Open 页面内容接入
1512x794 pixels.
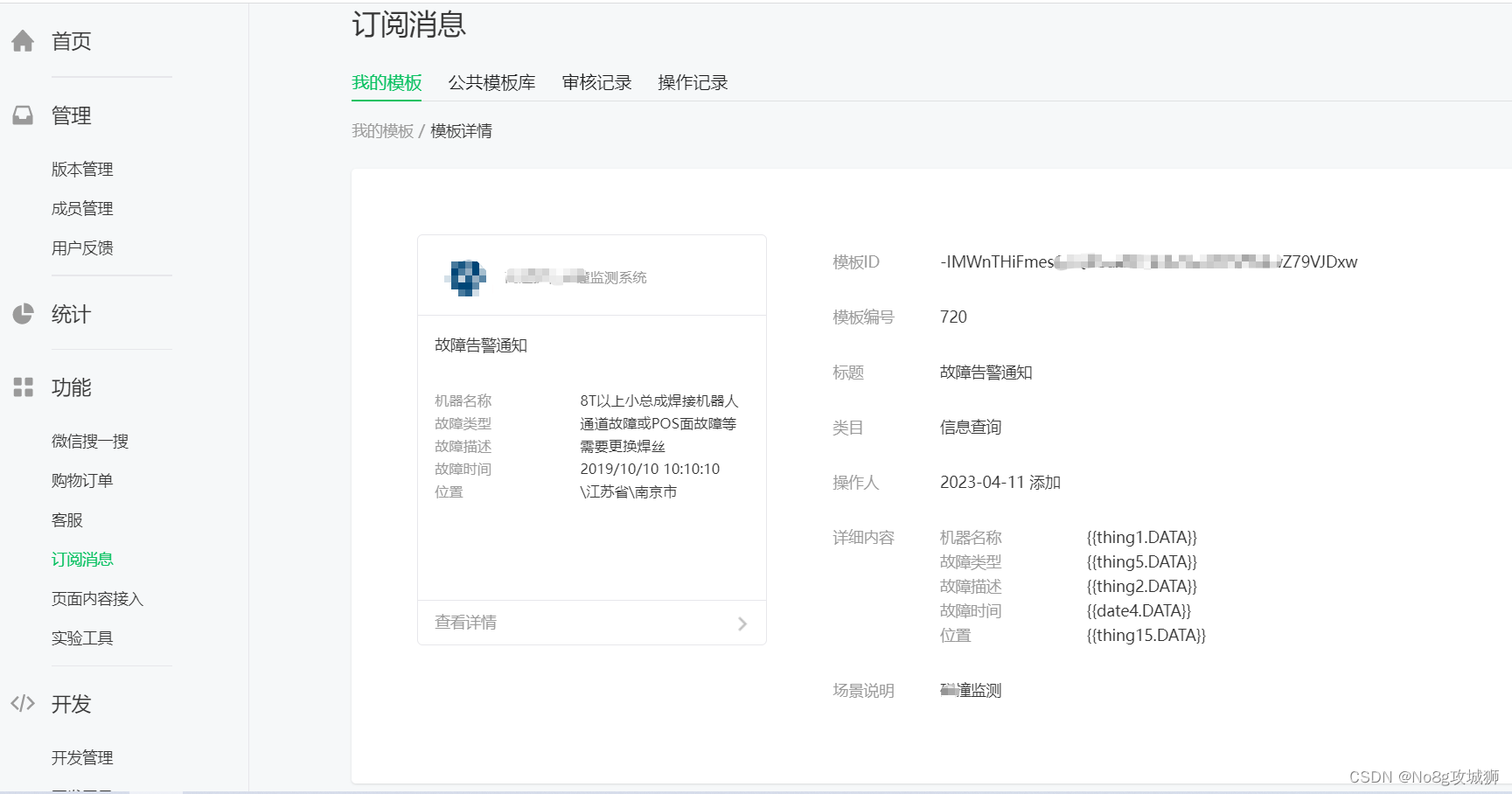(x=97, y=599)
